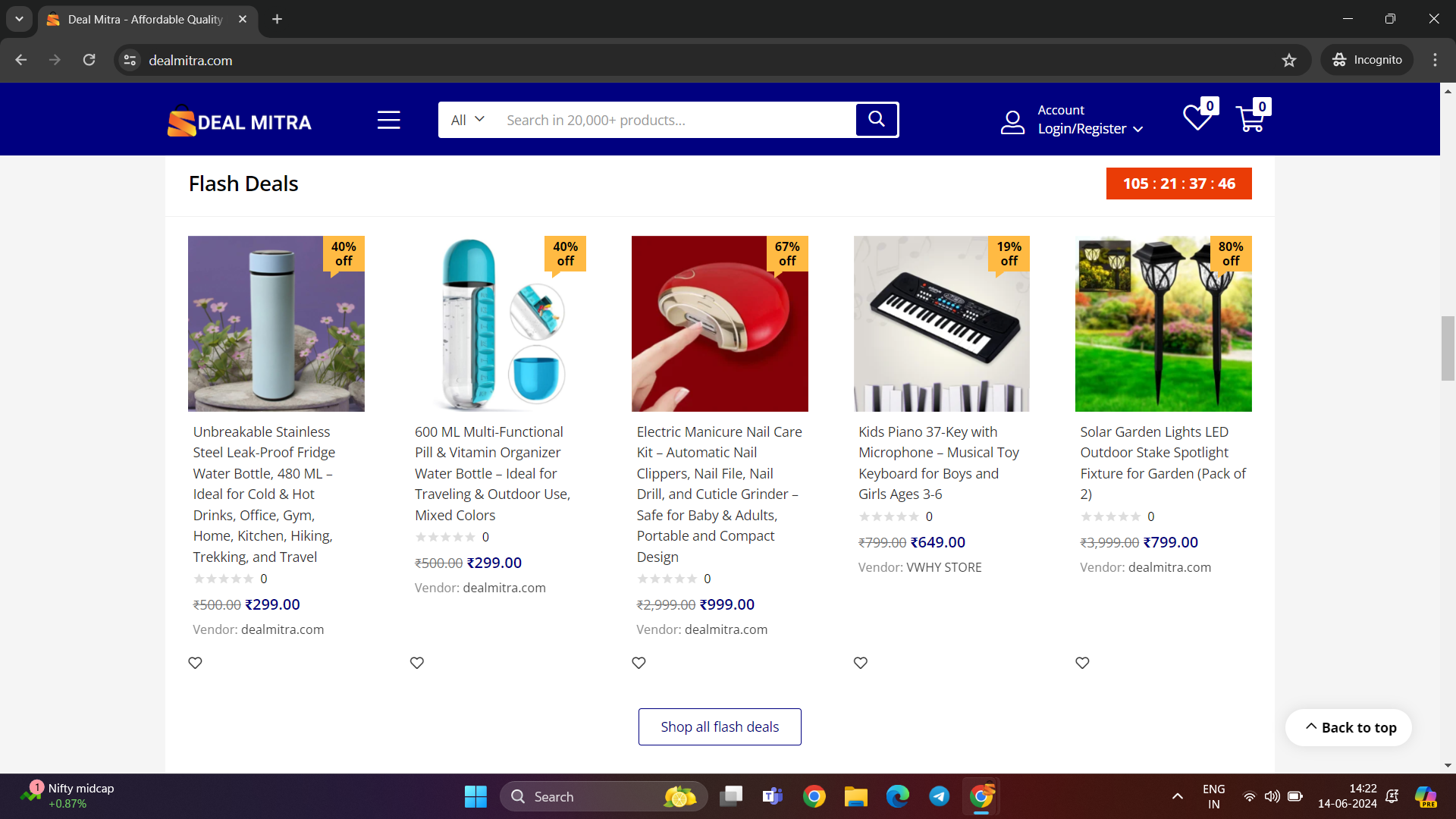This screenshot has height=819, width=1456.
Task: Reload the page
Action: tap(89, 60)
